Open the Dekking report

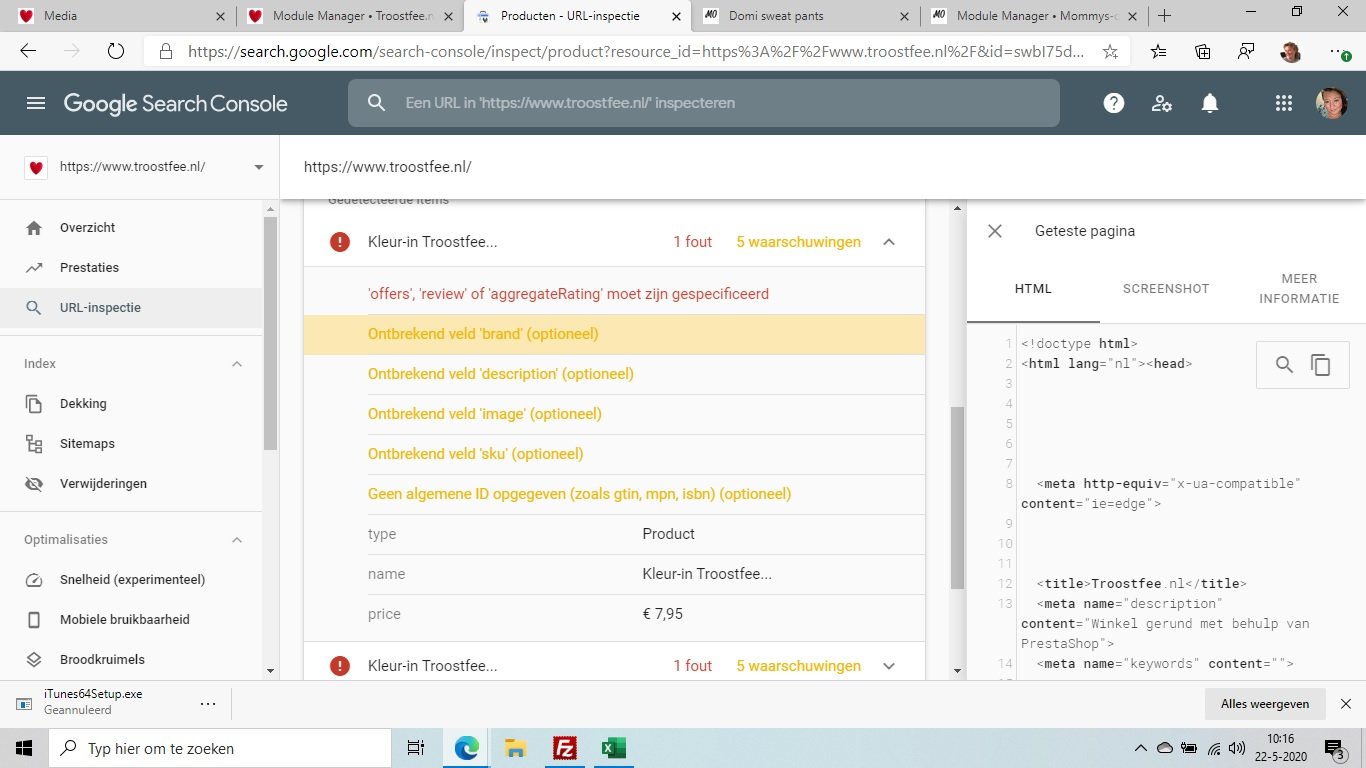click(132, 404)
